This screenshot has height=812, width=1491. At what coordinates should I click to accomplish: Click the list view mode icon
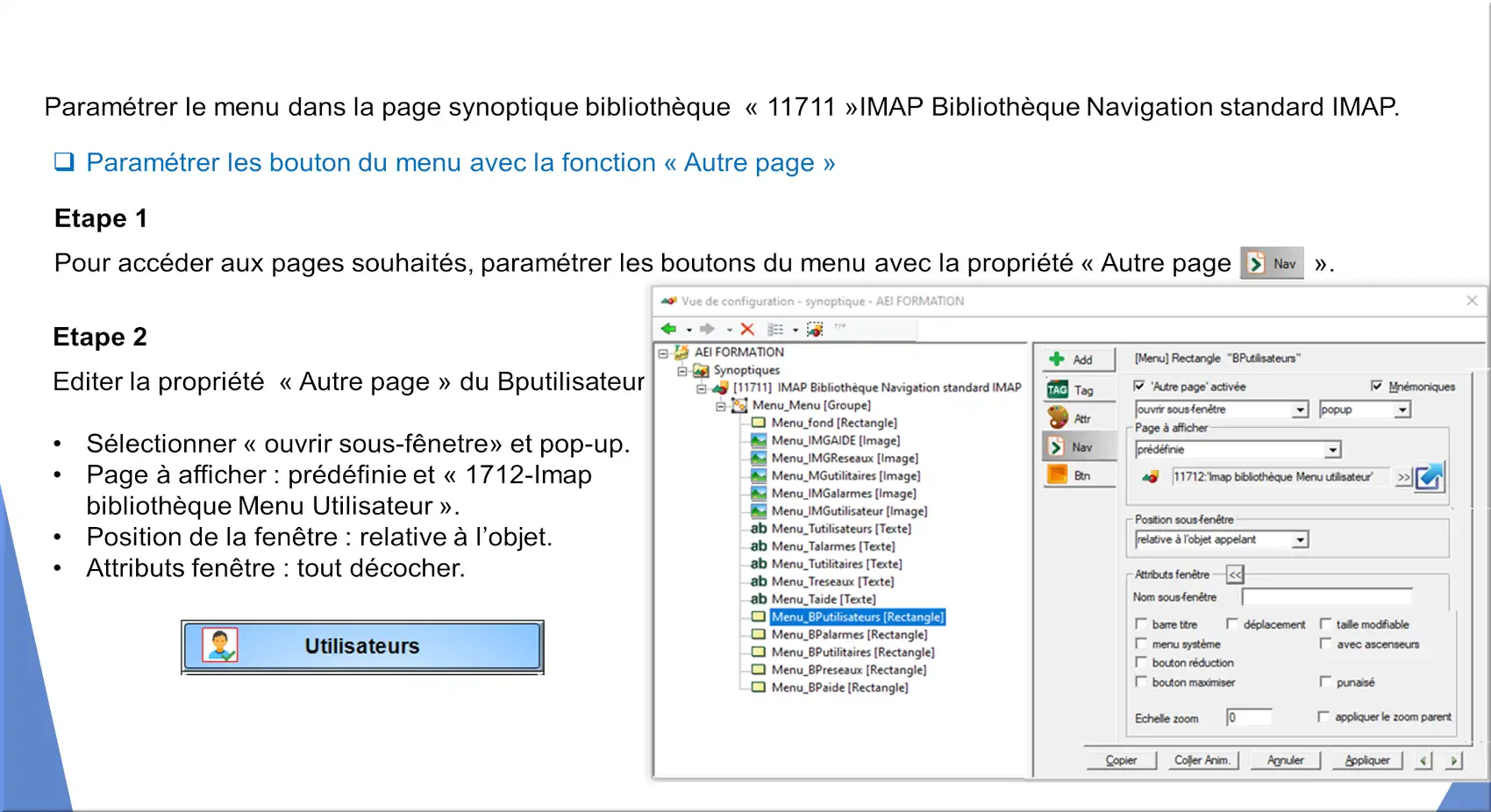pos(775,329)
